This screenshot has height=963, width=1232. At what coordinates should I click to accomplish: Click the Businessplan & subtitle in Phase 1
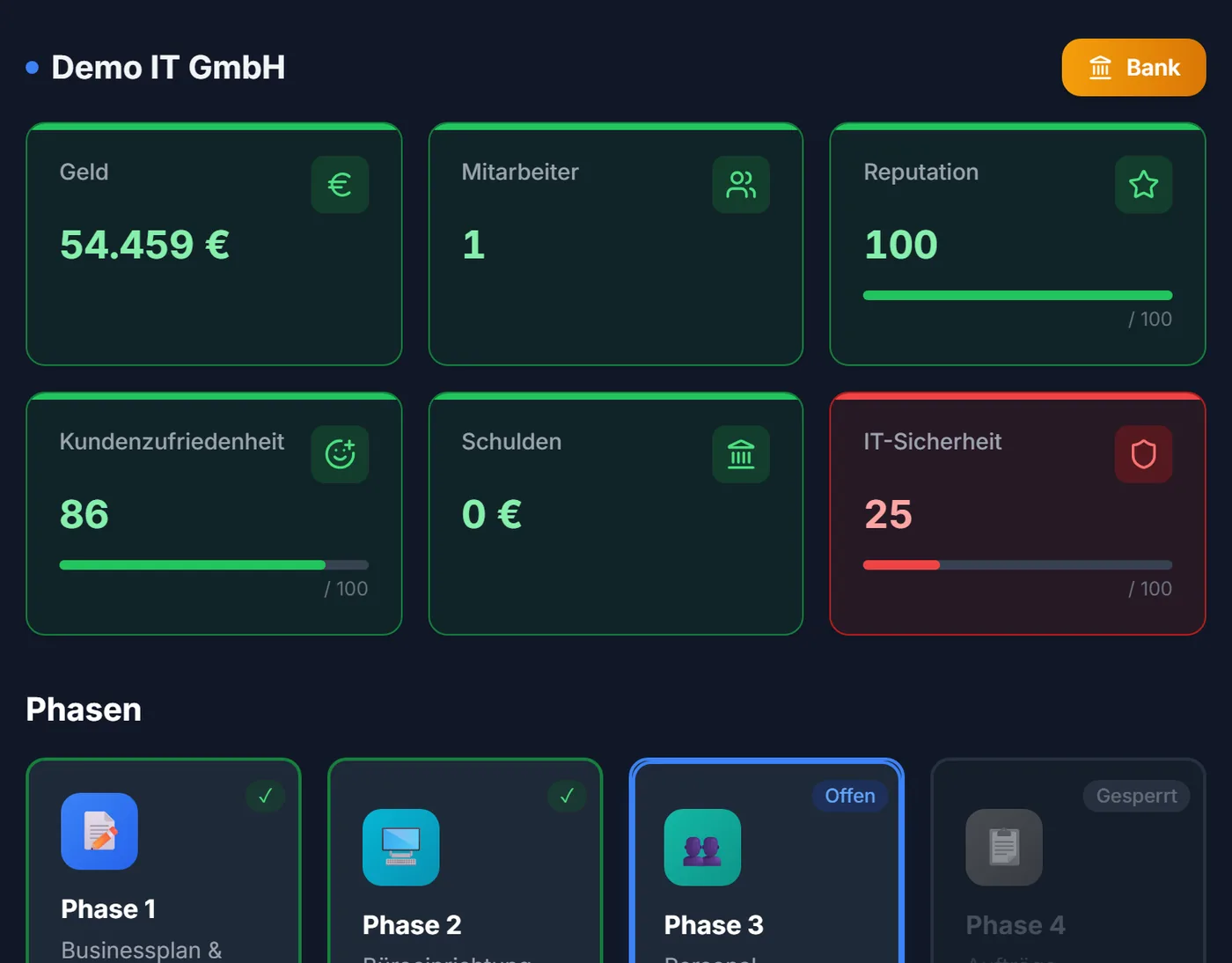coord(142,950)
